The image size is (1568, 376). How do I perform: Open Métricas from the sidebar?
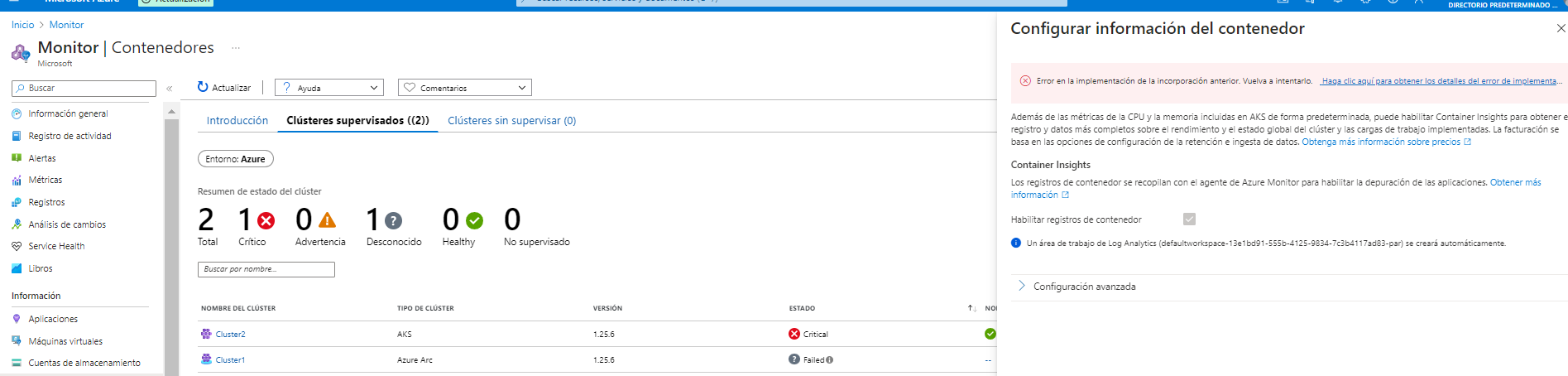pos(45,180)
